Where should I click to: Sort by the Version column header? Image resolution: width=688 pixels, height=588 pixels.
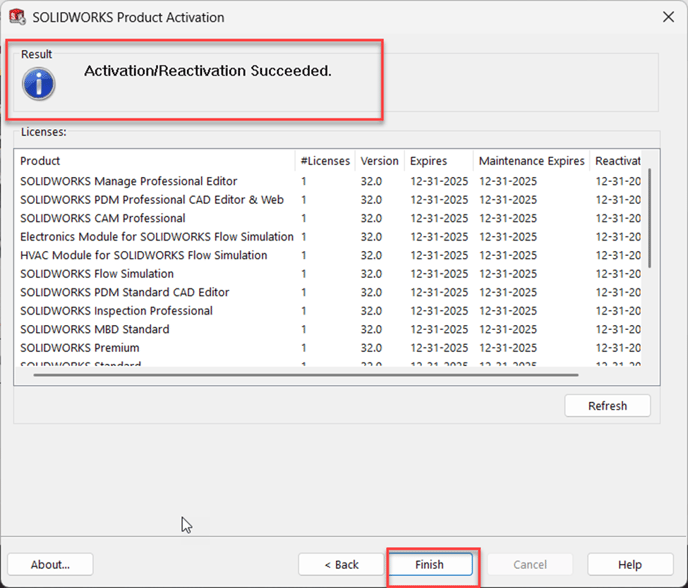click(x=380, y=161)
